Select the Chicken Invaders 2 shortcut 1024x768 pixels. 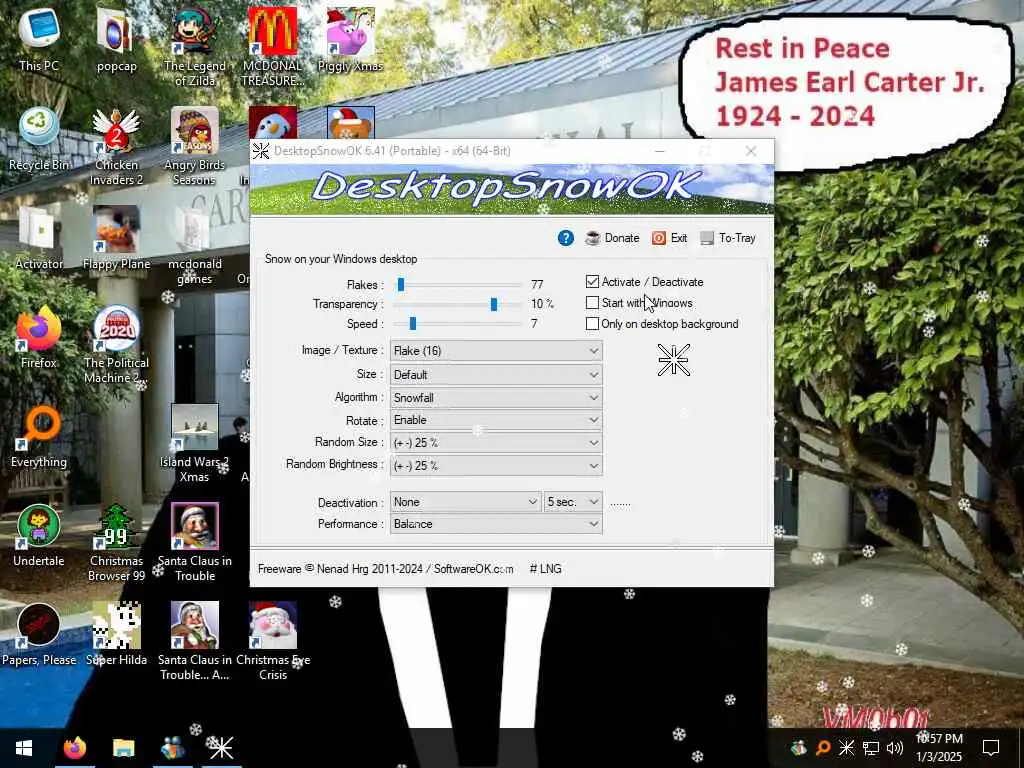pos(116,146)
